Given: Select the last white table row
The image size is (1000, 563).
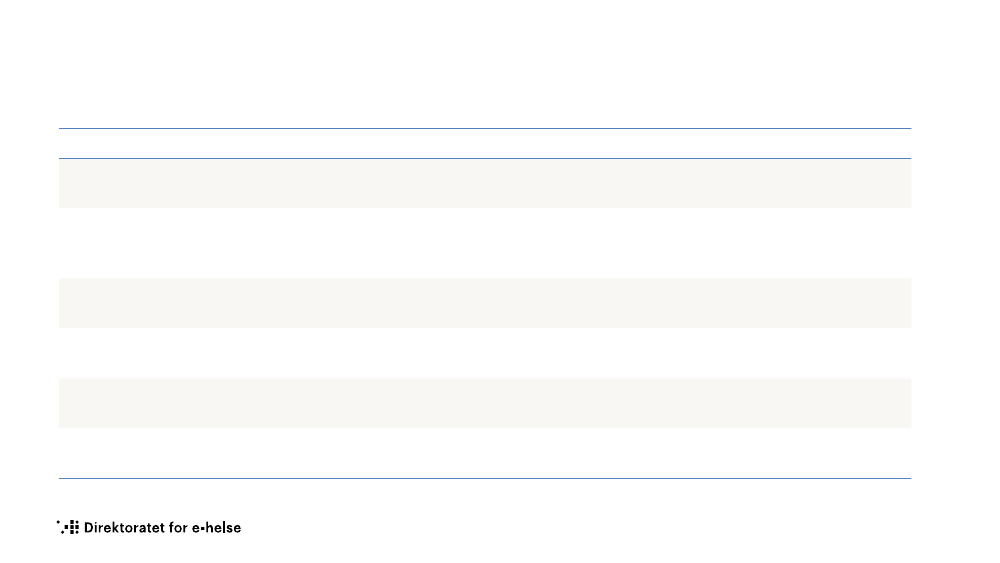Looking at the screenshot, I should (485, 453).
